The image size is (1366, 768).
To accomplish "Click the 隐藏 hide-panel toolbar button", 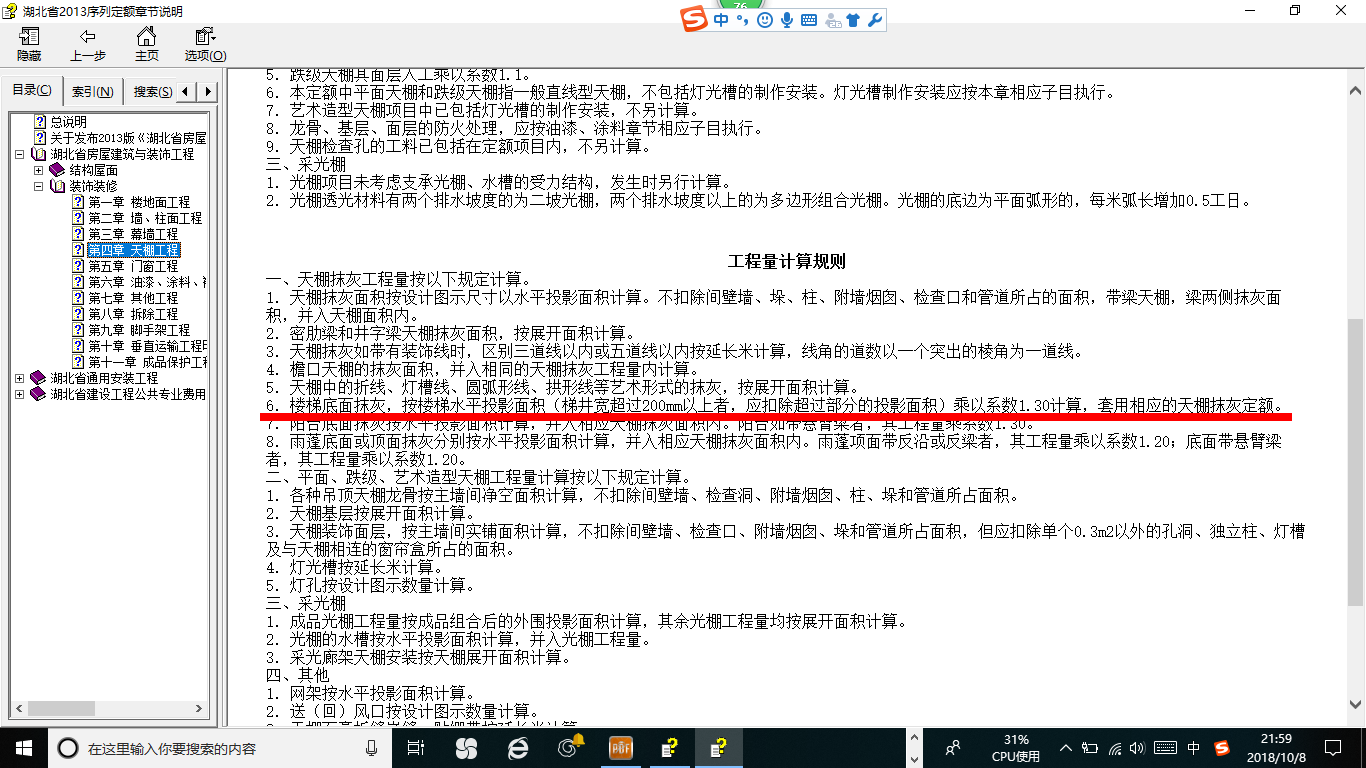I will tap(29, 45).
